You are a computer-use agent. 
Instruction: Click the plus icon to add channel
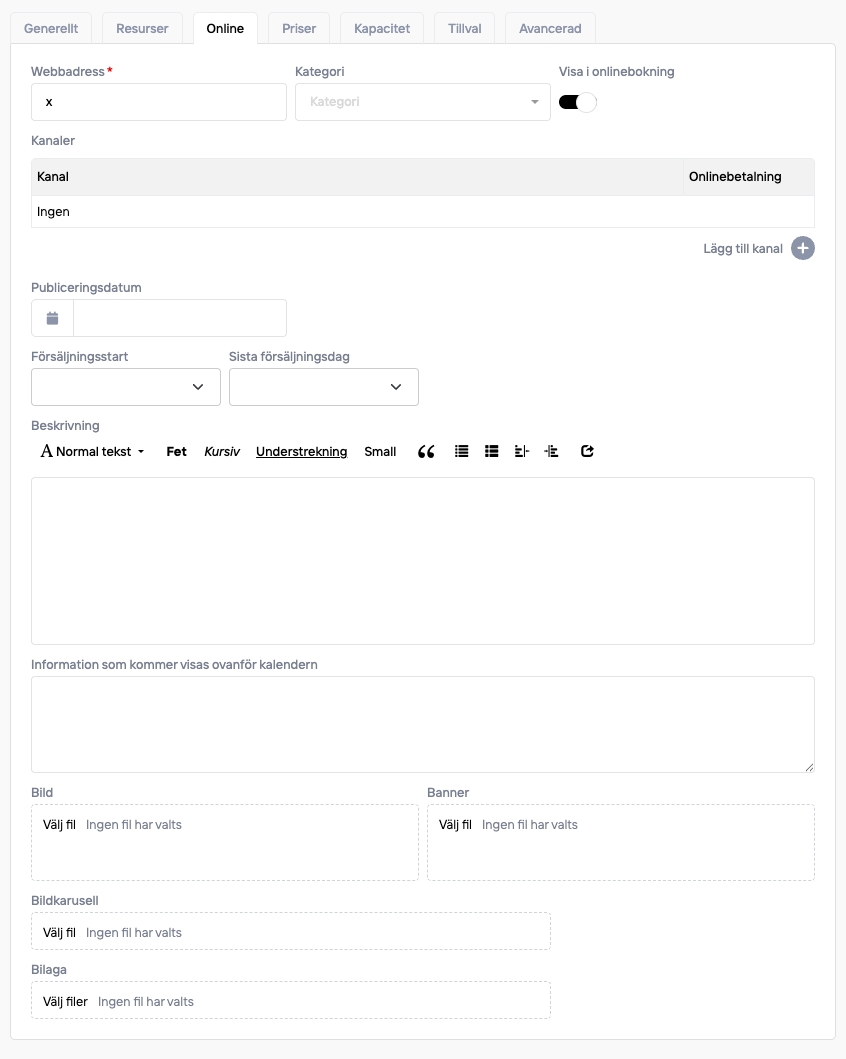click(x=802, y=249)
